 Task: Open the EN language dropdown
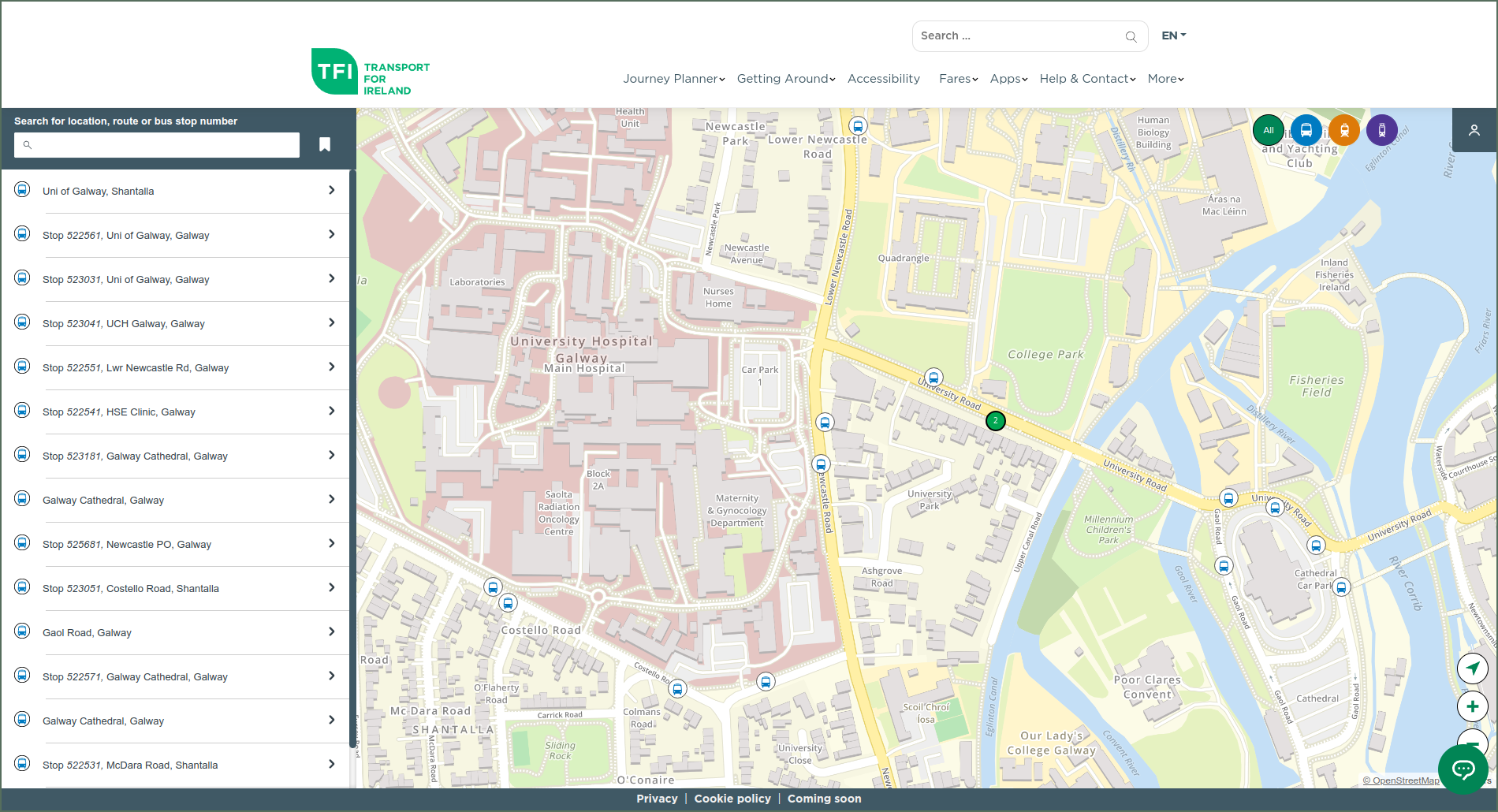click(x=1173, y=35)
